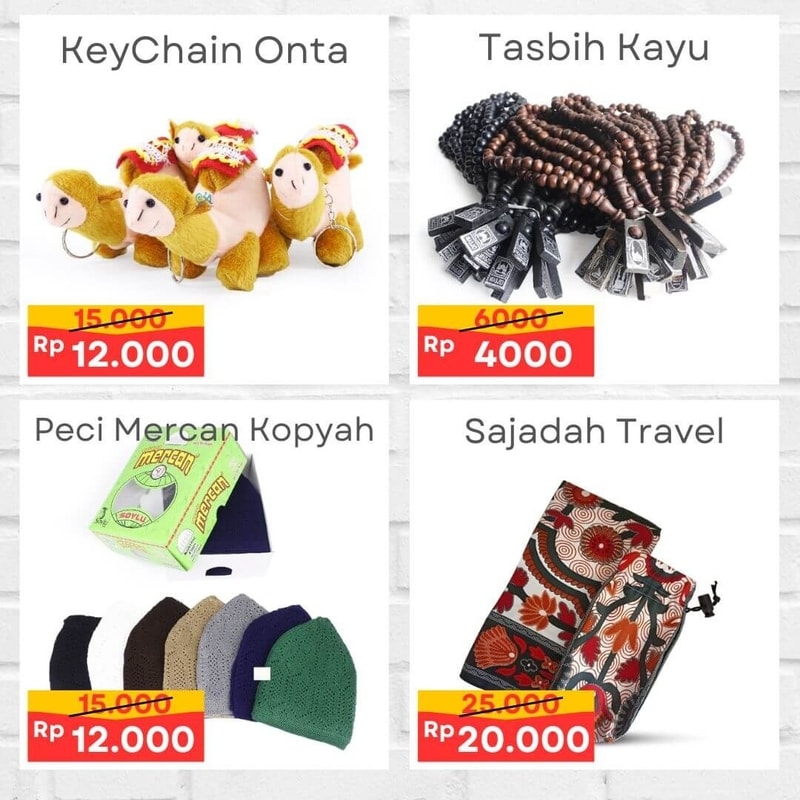This screenshot has width=800, height=800.
Task: Select the black knitted peci cap
Action: (x=71, y=653)
